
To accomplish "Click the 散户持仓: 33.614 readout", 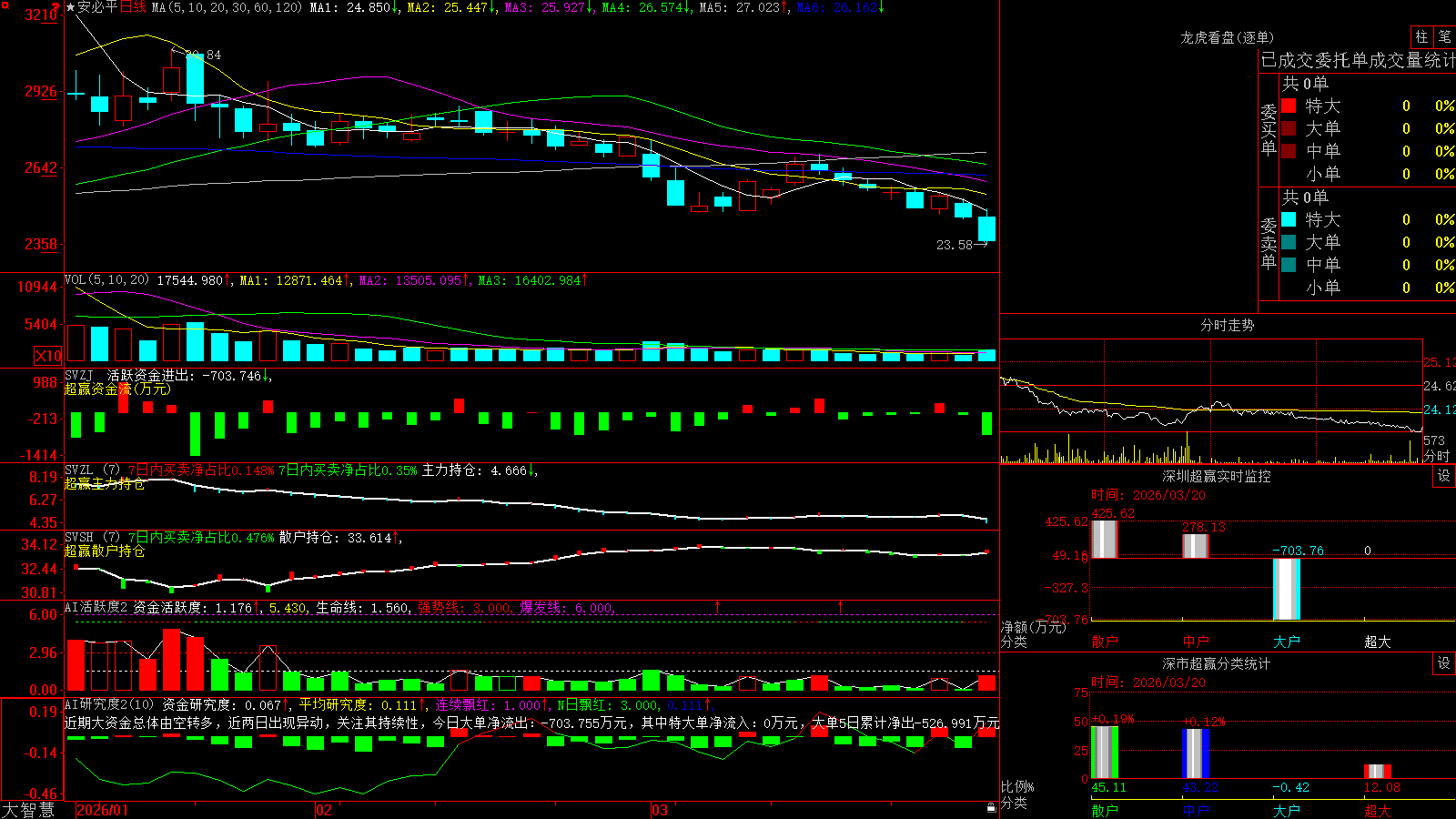I will [338, 538].
